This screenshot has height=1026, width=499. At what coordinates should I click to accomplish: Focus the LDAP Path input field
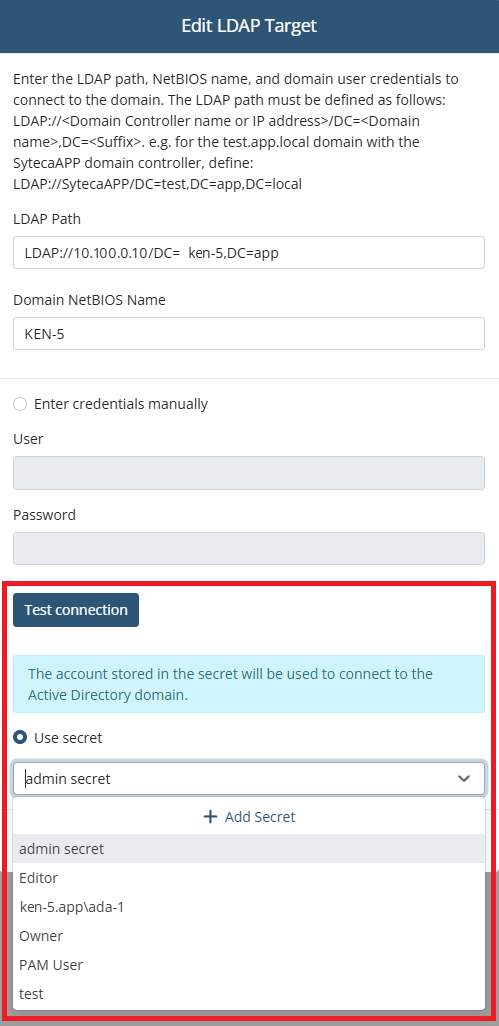(249, 253)
